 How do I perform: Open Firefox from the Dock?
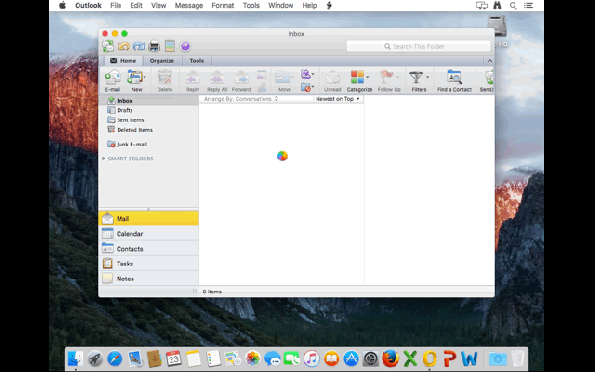(390, 358)
